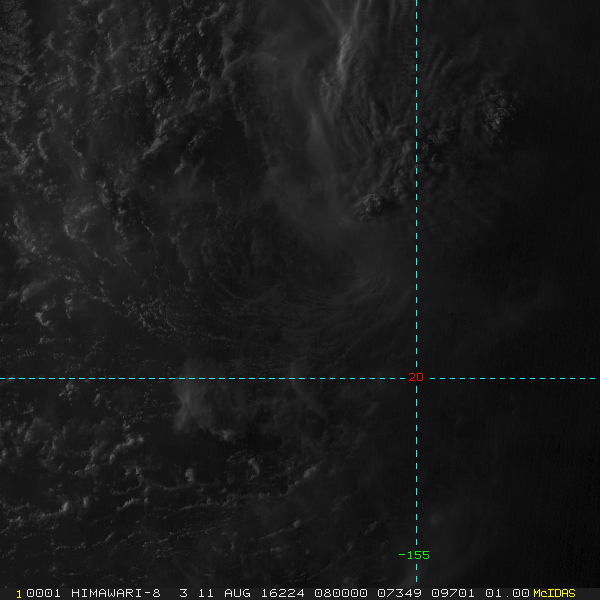Click the horizontal dashed line at far left edge
Screen dimensions: 600x600
click(x=4, y=379)
